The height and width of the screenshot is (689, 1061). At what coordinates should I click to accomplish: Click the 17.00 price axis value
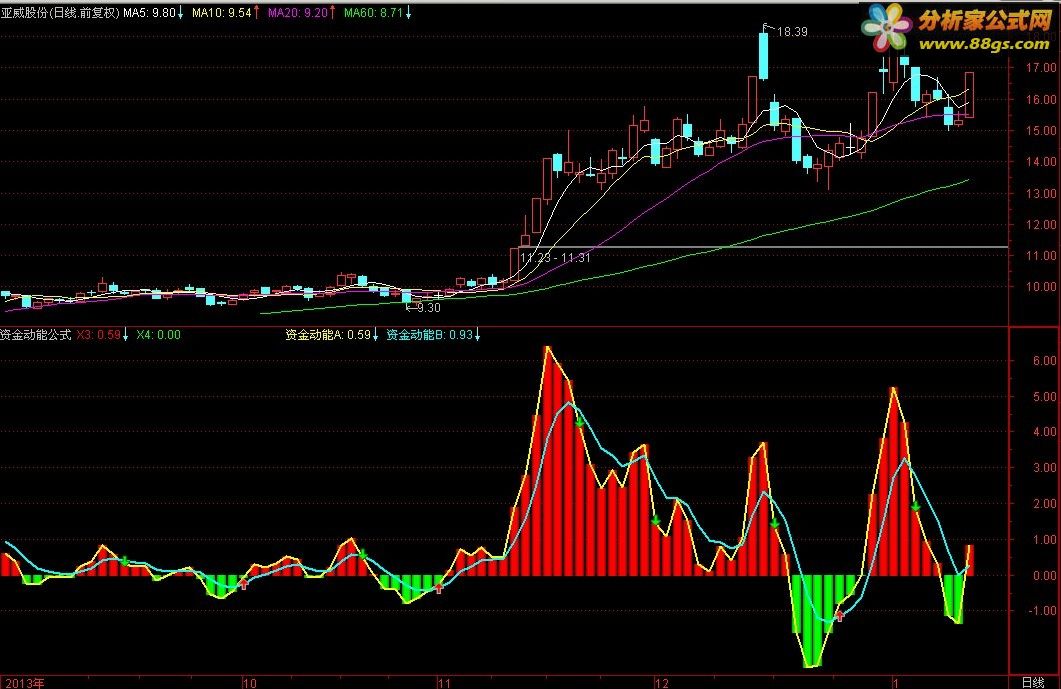[x=1041, y=68]
